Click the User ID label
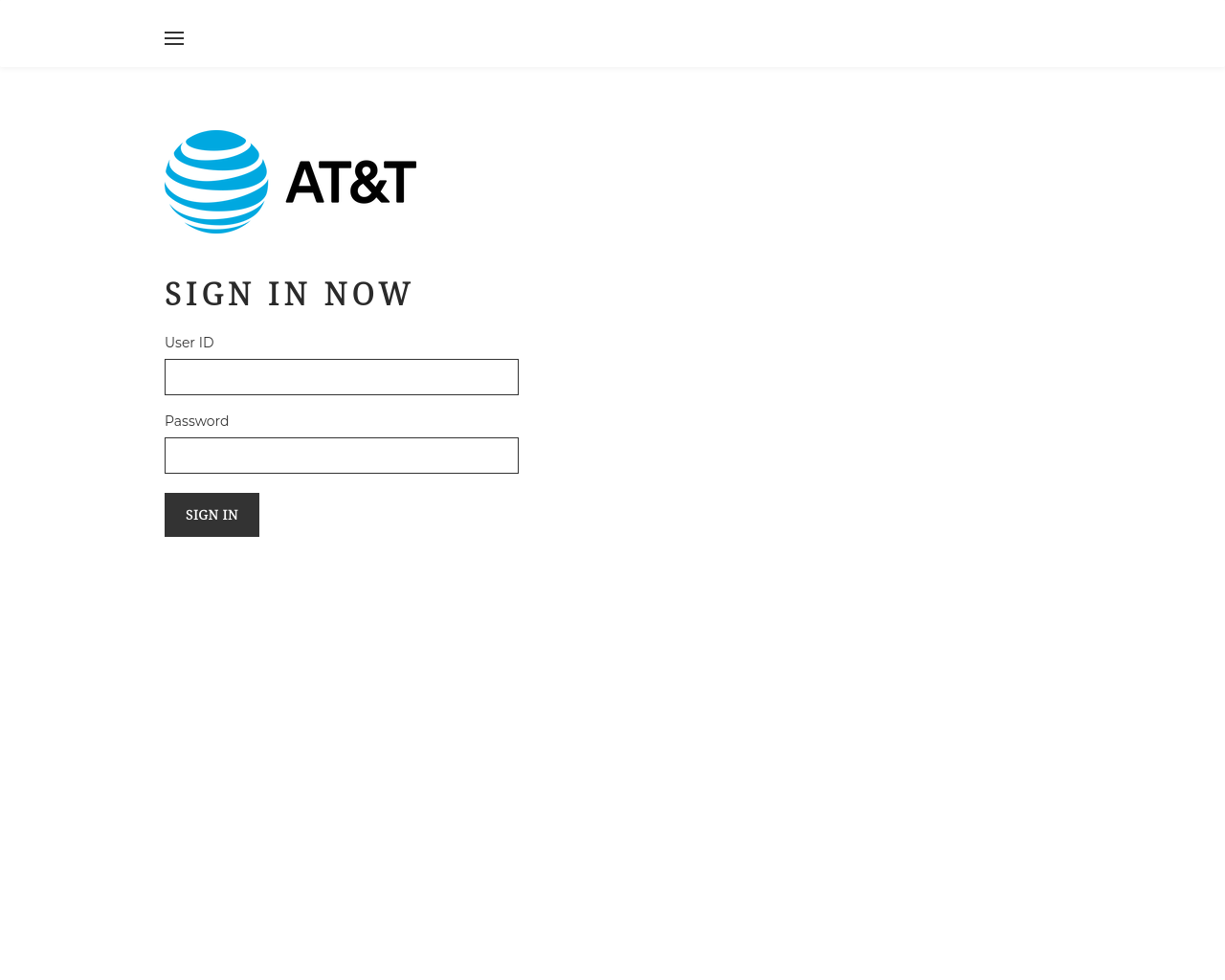This screenshot has height=980, width=1225. click(189, 343)
